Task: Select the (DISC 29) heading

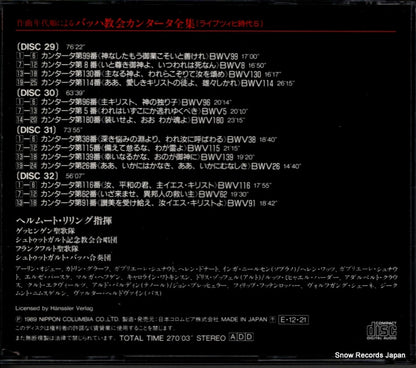Action: point(37,47)
